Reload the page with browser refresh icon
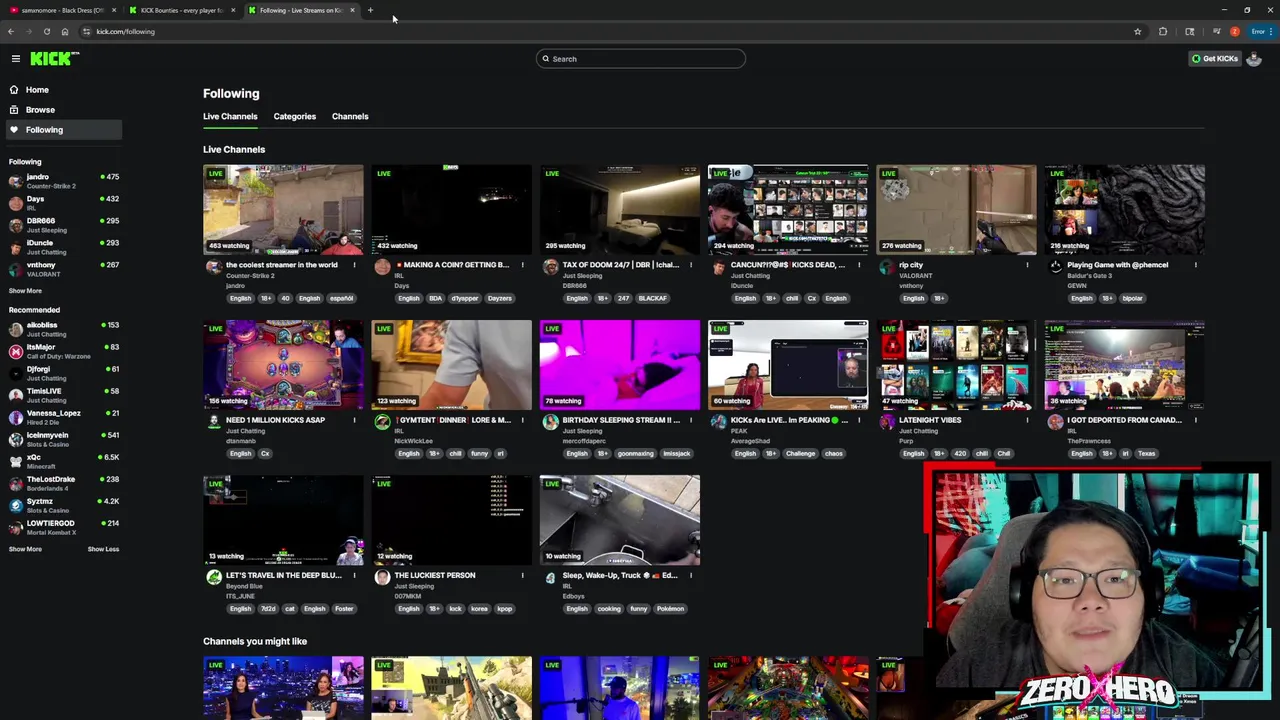Screen dimensions: 1280x720 [47, 32]
